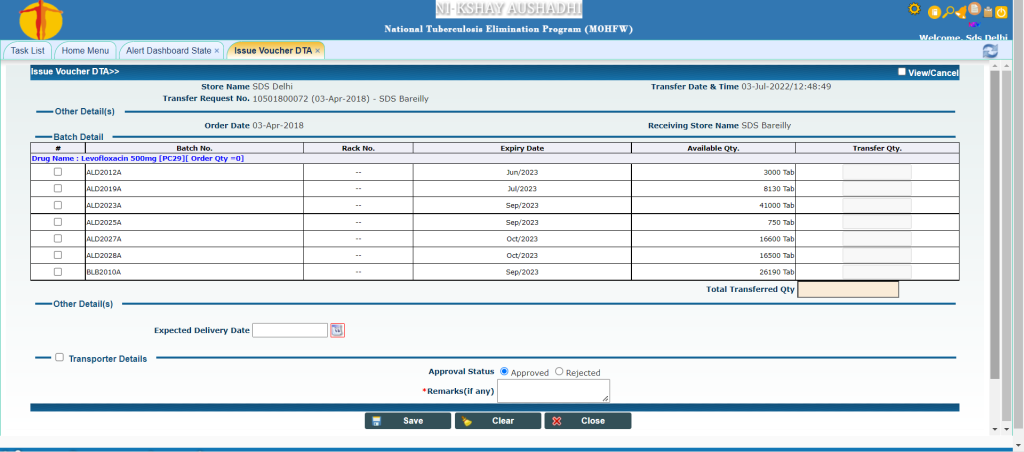Click the Drug Name Levofloxacin 500mg row
The width and height of the screenshot is (1024, 452).
[494, 158]
